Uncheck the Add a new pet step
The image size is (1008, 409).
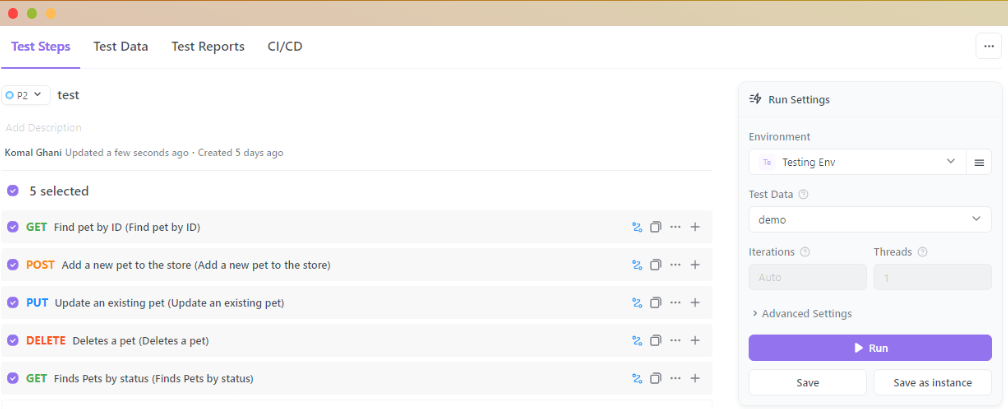[x=12, y=265]
